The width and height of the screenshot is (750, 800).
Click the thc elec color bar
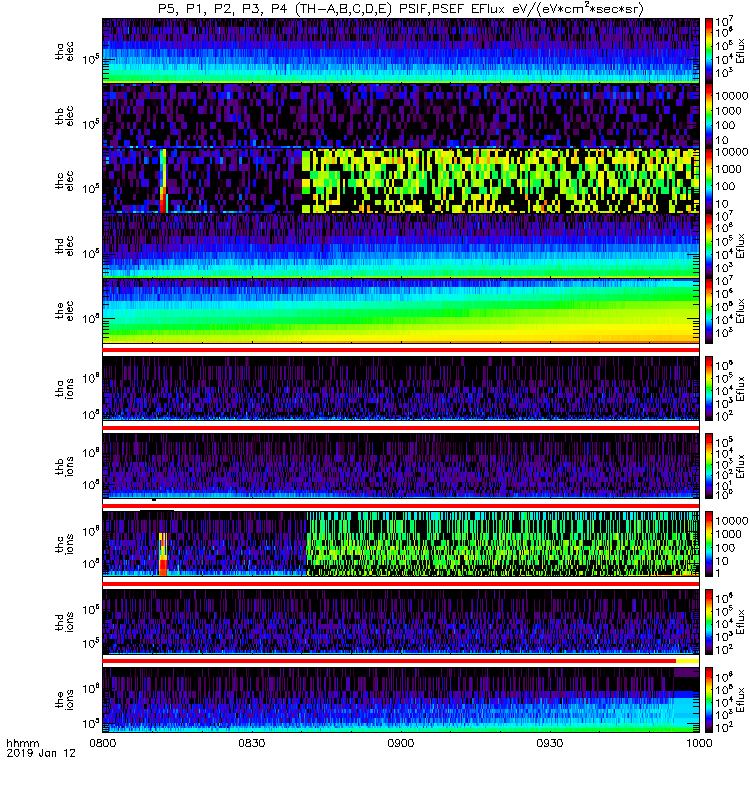point(709,181)
